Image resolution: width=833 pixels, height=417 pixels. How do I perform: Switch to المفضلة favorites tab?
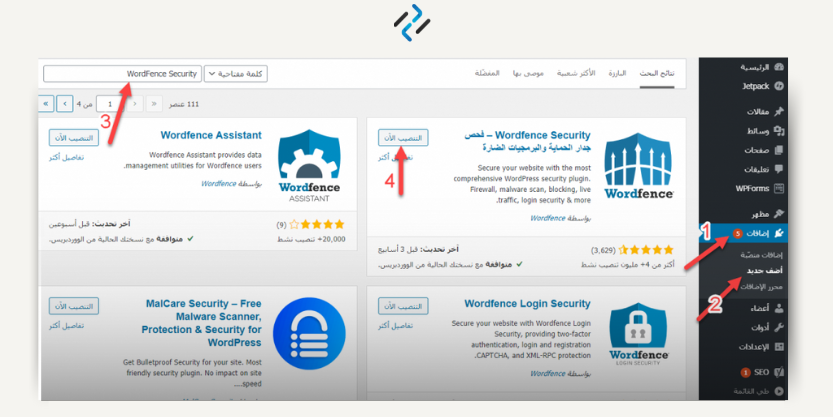[x=487, y=73]
